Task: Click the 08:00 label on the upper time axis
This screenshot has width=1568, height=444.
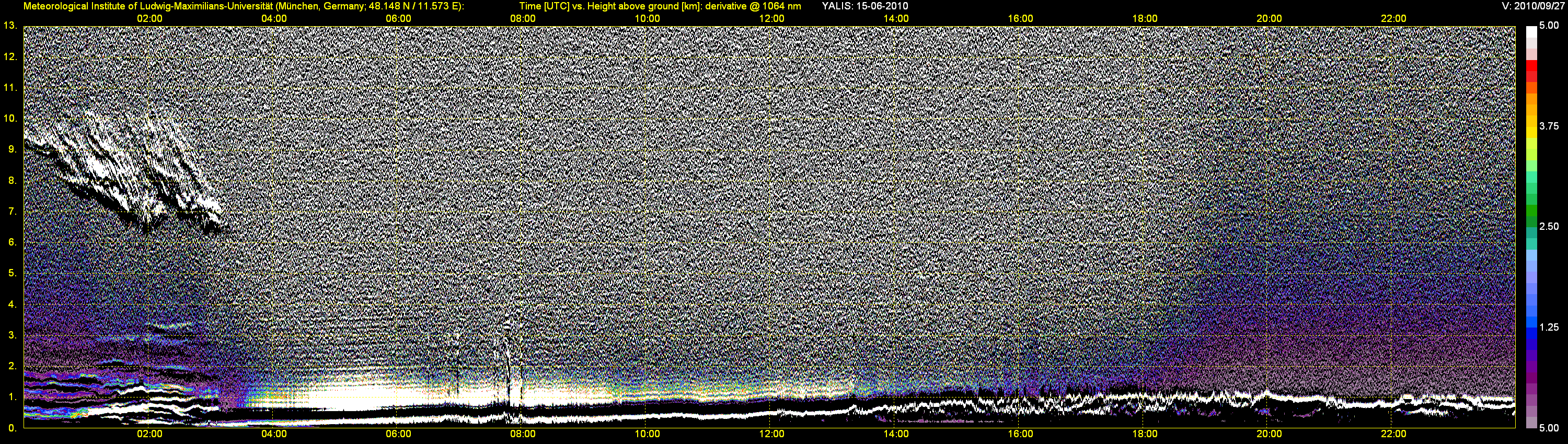Action: click(x=523, y=19)
